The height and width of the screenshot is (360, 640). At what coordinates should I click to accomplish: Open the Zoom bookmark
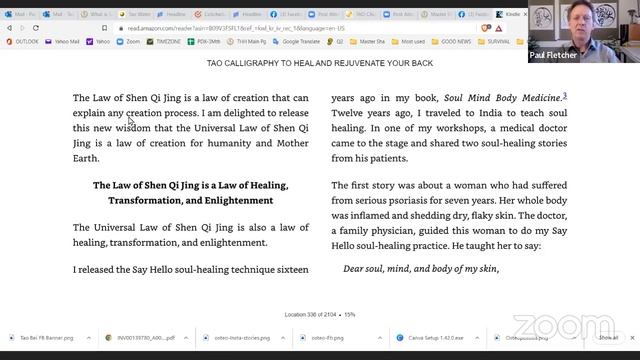click(128, 42)
